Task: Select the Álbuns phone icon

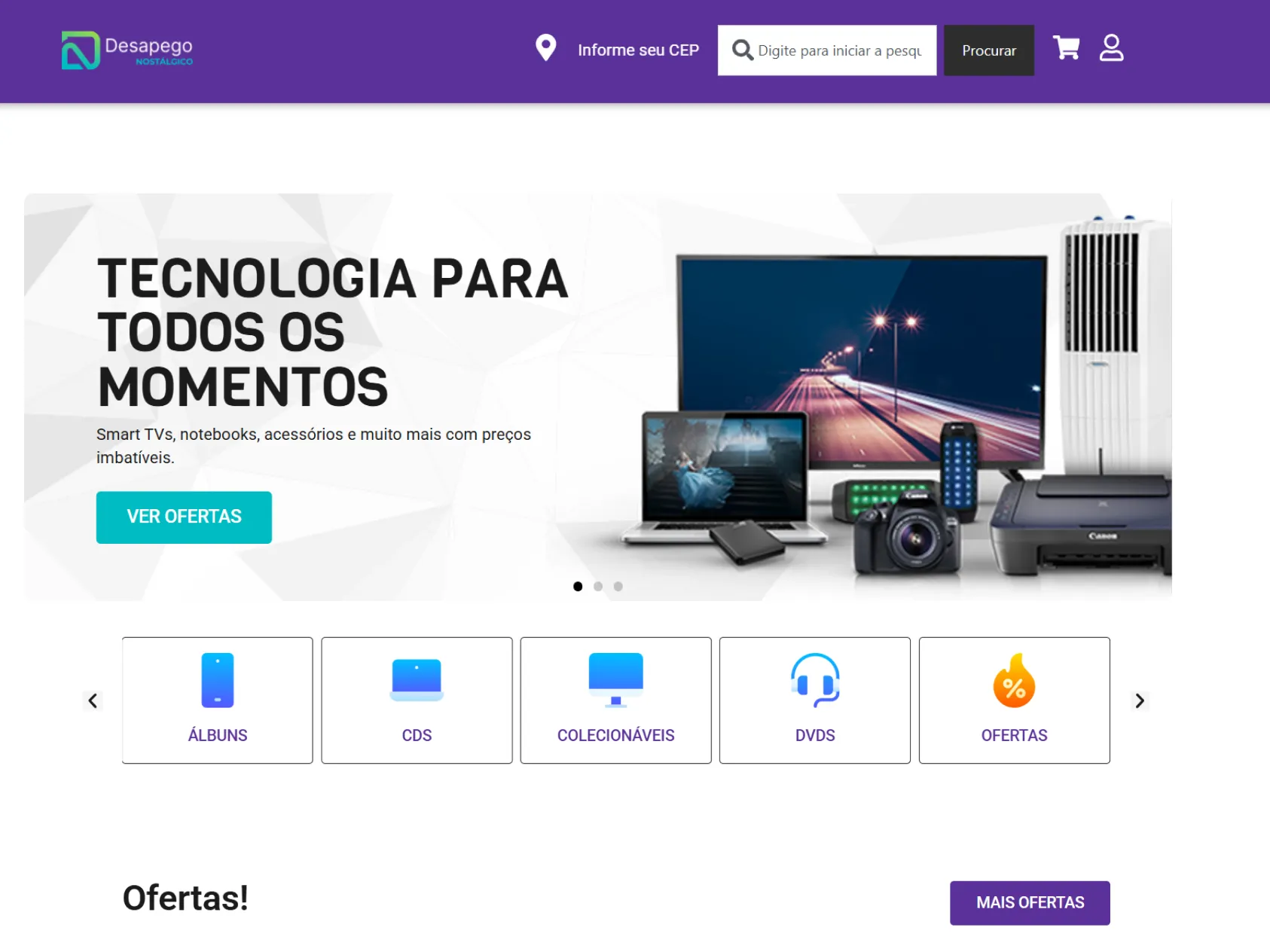Action: [218, 680]
